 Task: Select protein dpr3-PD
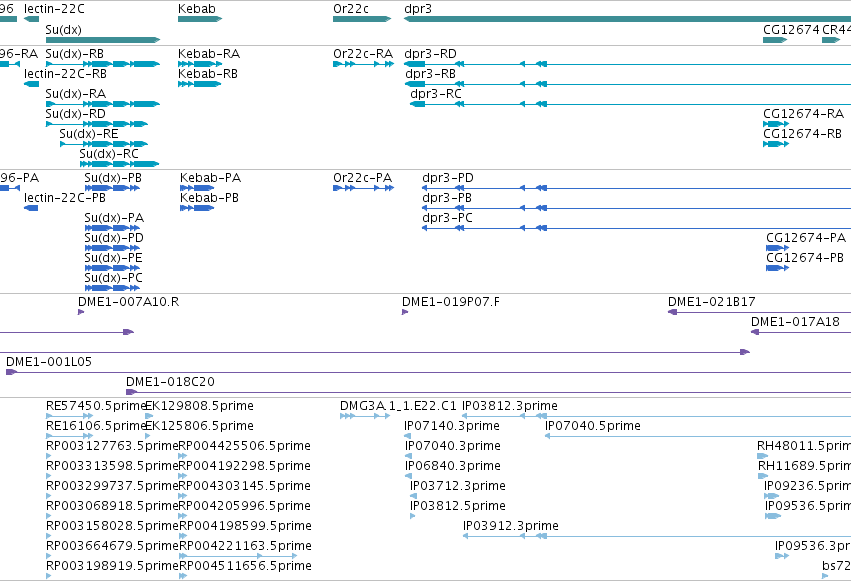(x=637, y=188)
